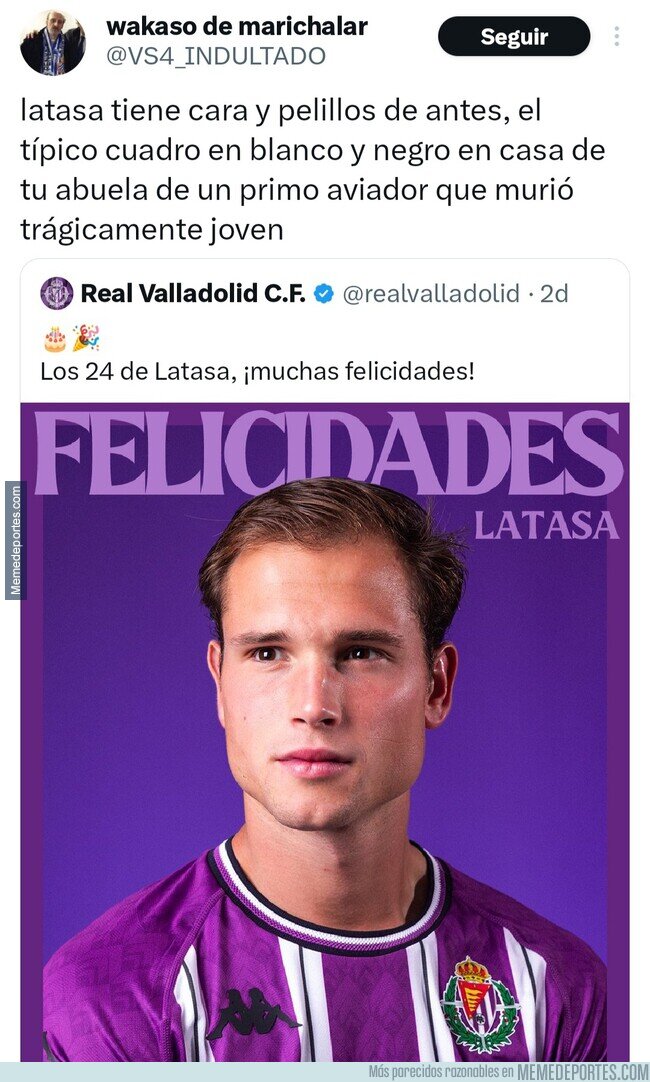Image resolution: width=650 pixels, height=1082 pixels.
Task: Open the MEMEDEPORTES.COM footer link
Action: coord(582,1072)
